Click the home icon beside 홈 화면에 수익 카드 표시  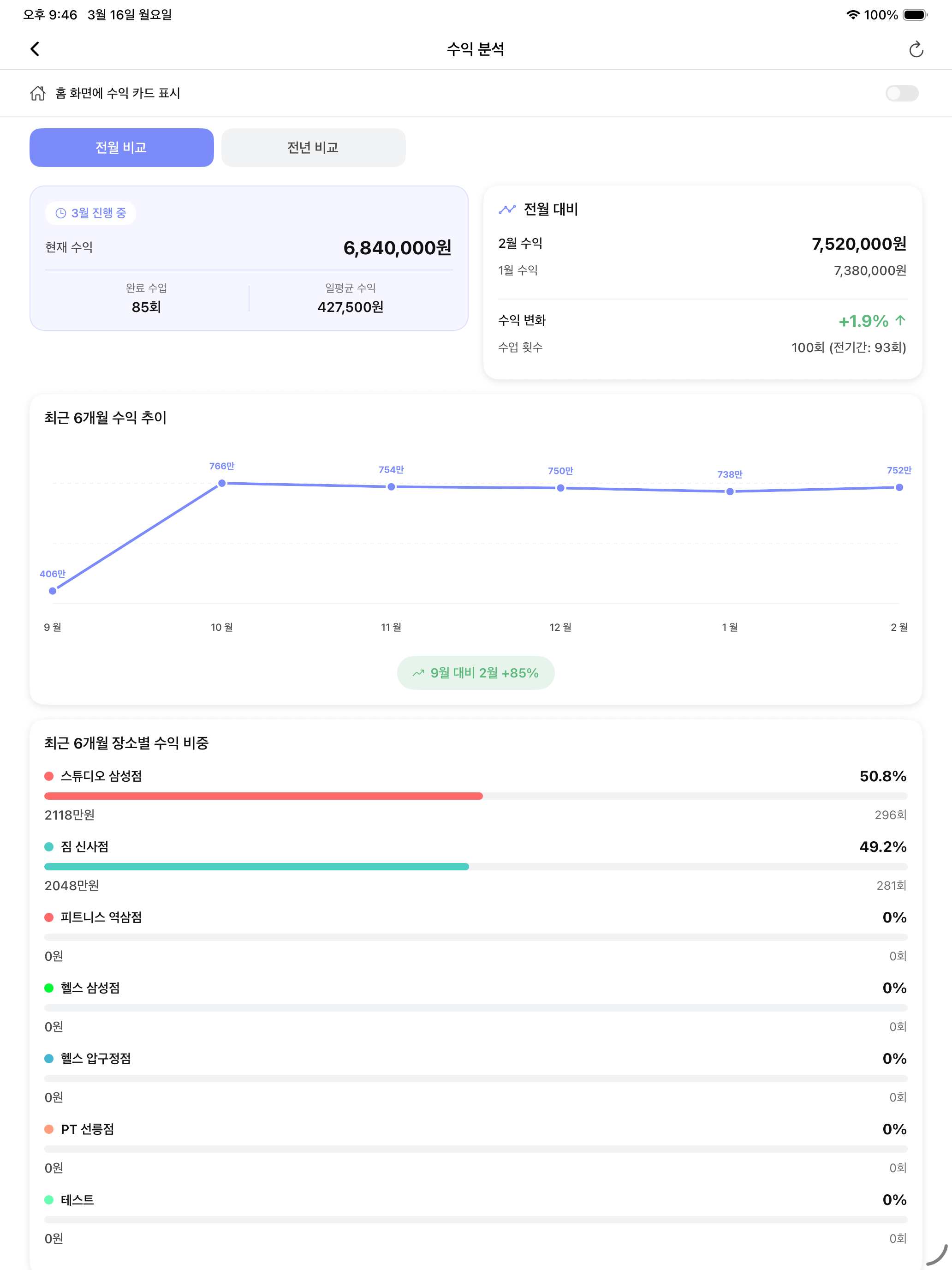tap(38, 93)
